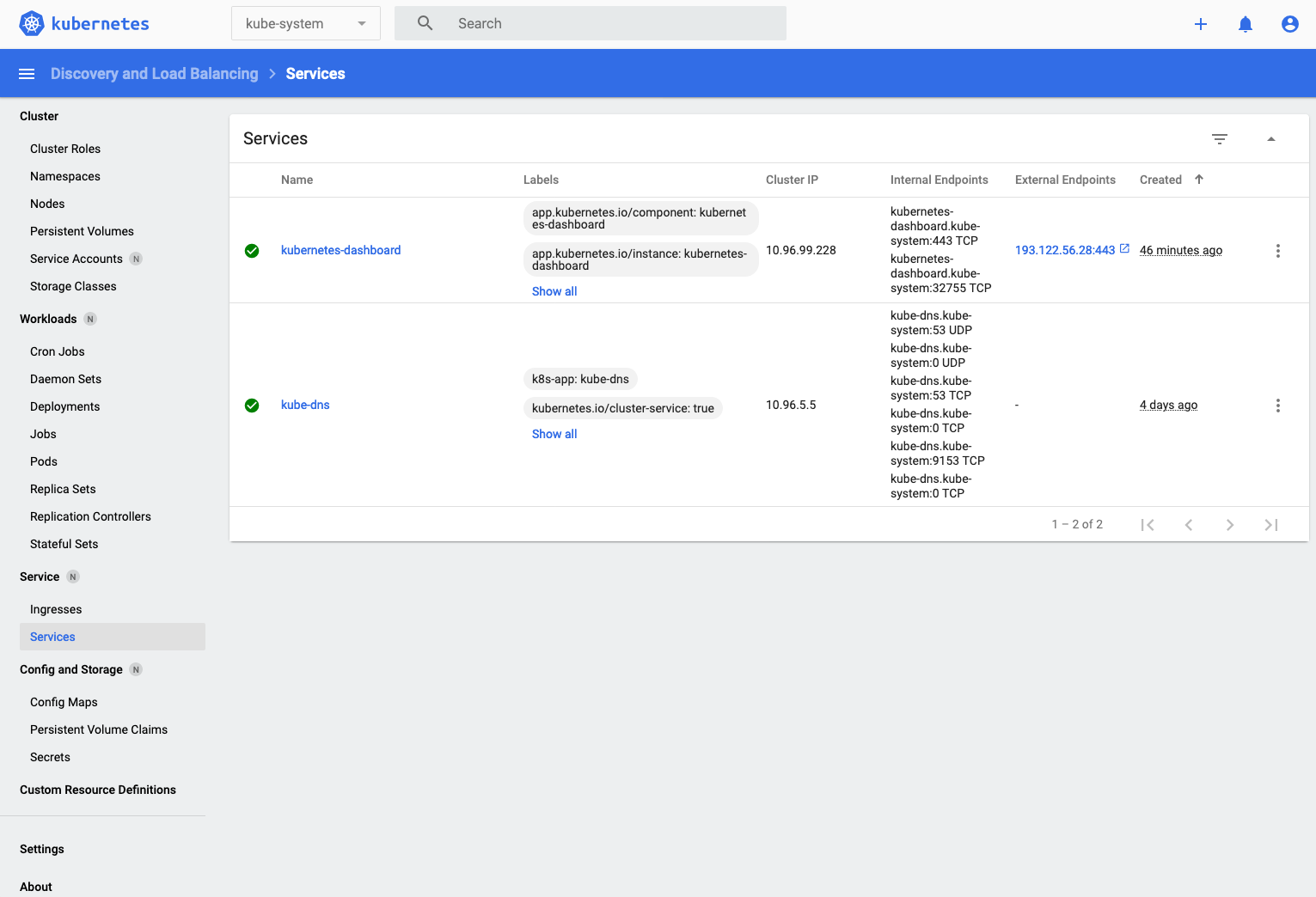Open Ingresses in sidebar
Screen dimensions: 1316x897
pyautogui.click(x=56, y=609)
